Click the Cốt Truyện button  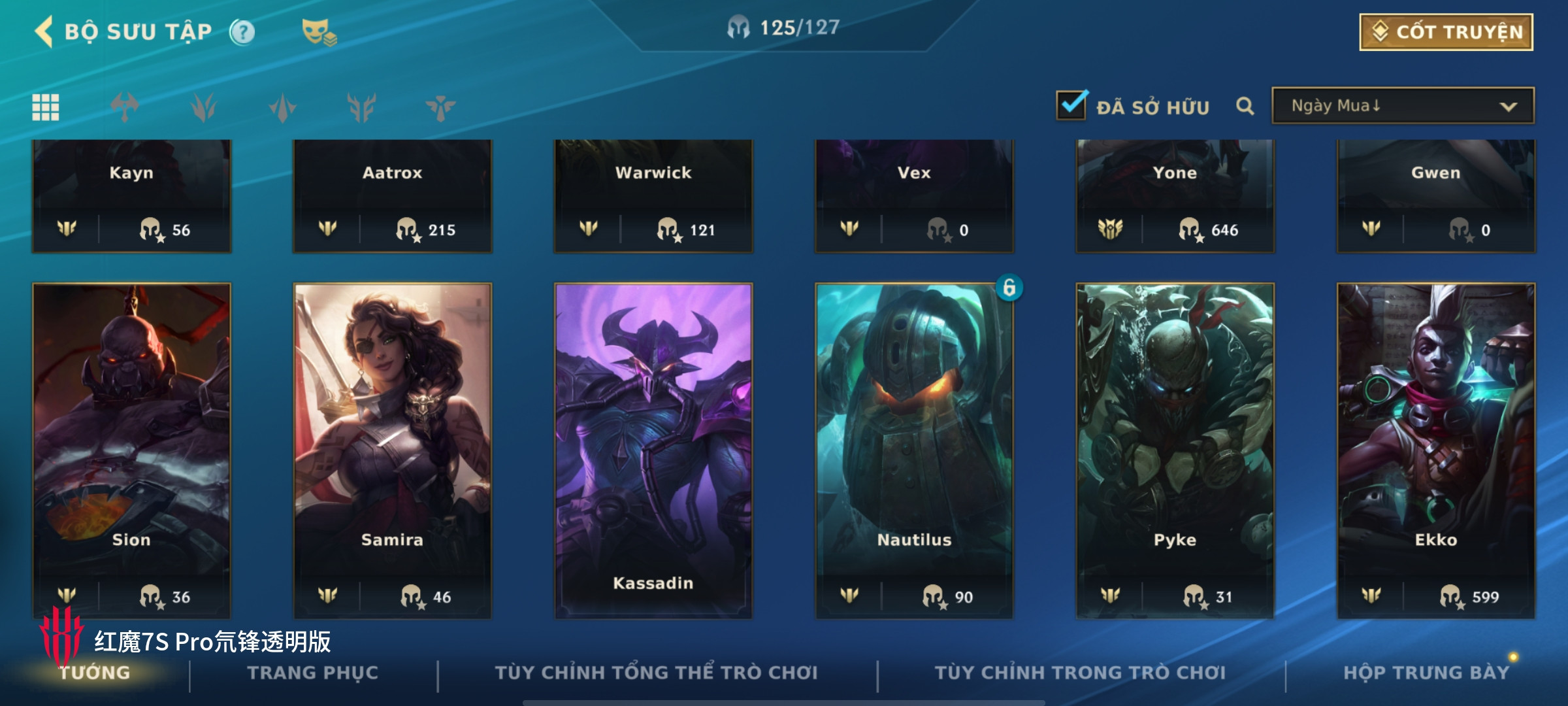pyautogui.click(x=1446, y=32)
